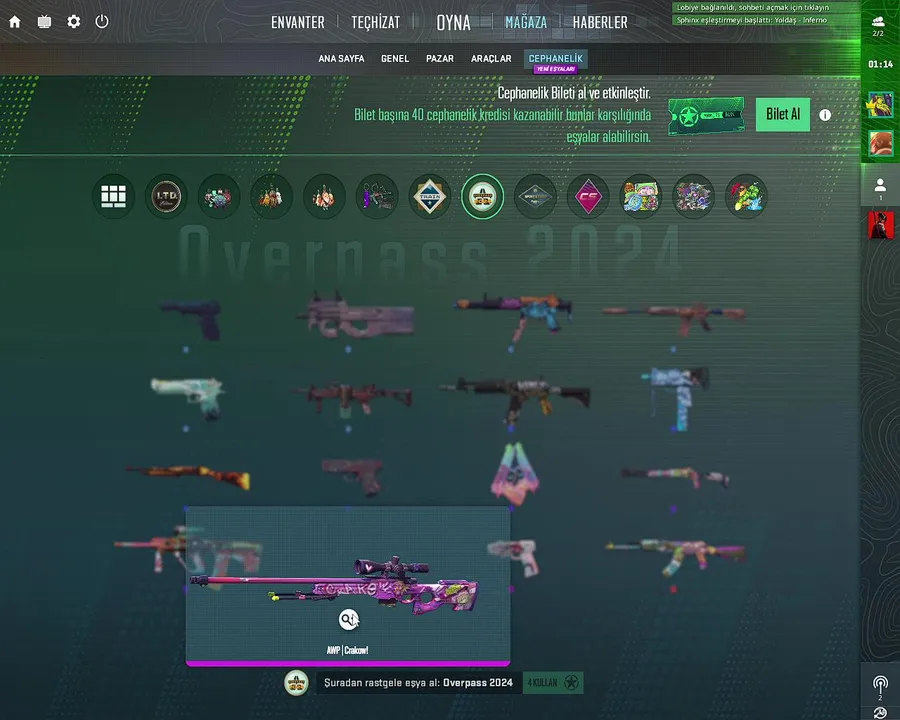Click the second lobby member avatar
The height and width of the screenshot is (720, 900).
[x=880, y=143]
